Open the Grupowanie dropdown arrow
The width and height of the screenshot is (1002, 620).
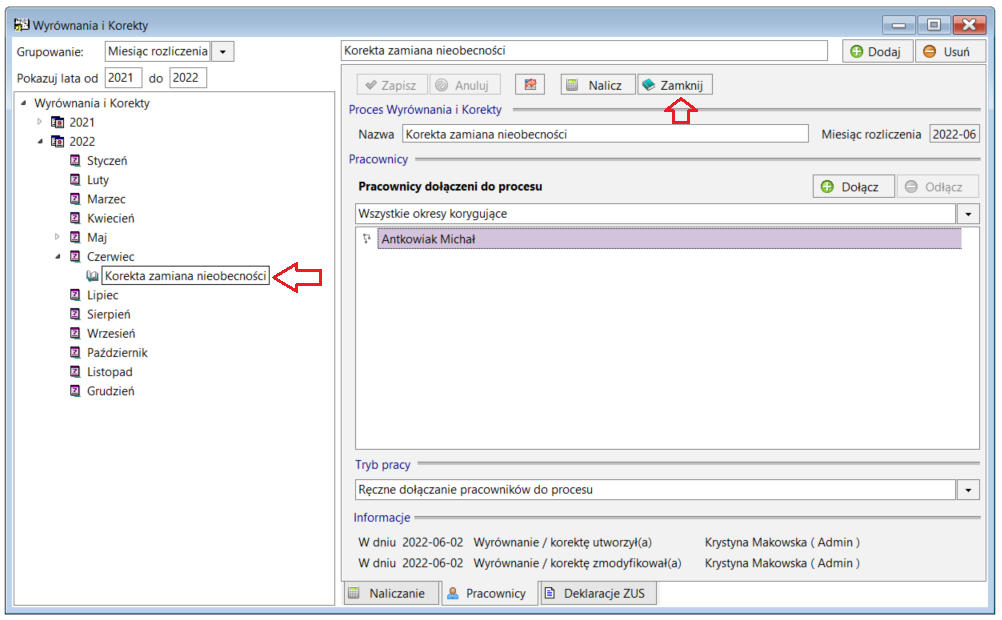(x=223, y=52)
